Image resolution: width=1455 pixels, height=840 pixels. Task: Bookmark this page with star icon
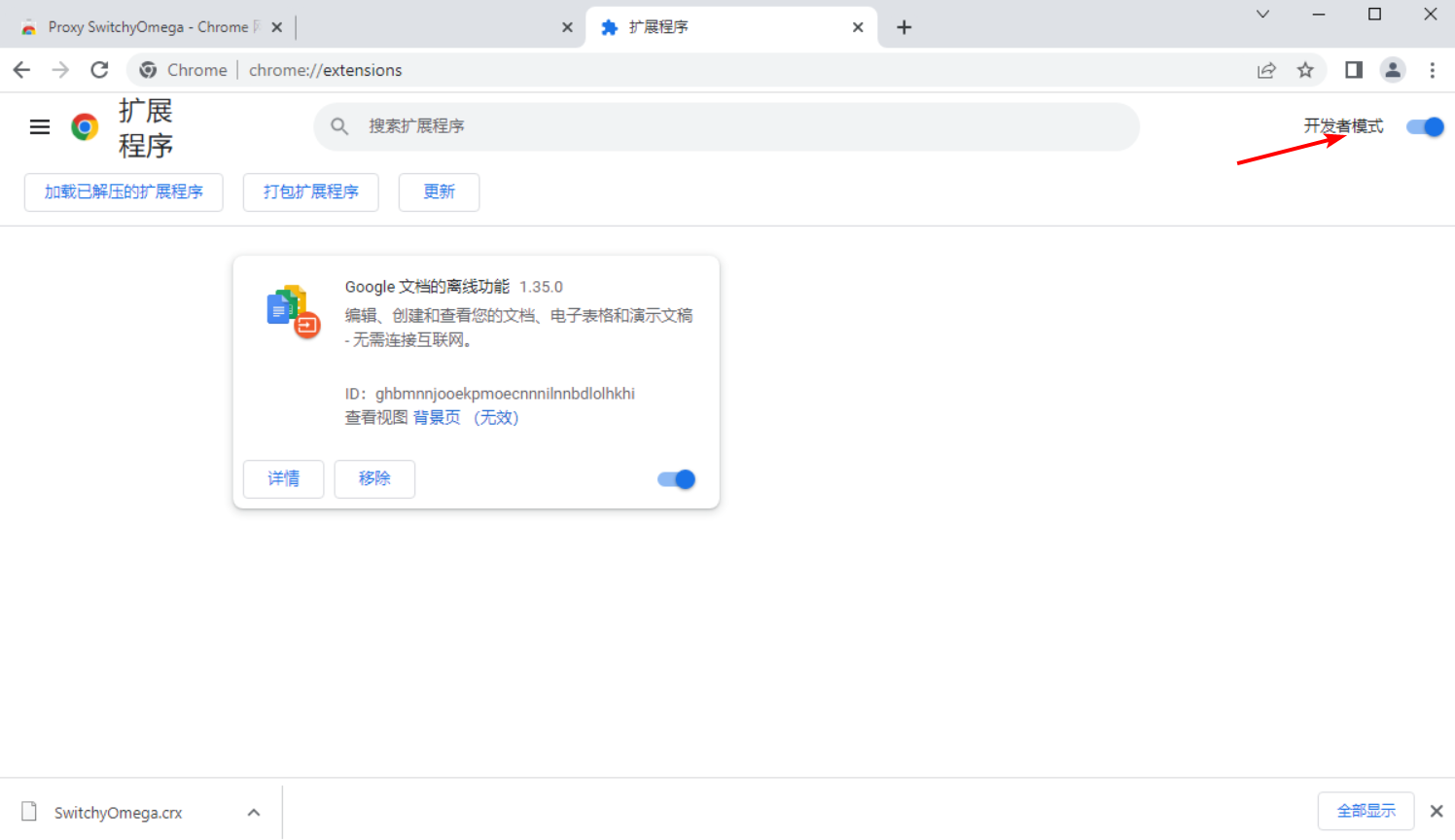1305,70
